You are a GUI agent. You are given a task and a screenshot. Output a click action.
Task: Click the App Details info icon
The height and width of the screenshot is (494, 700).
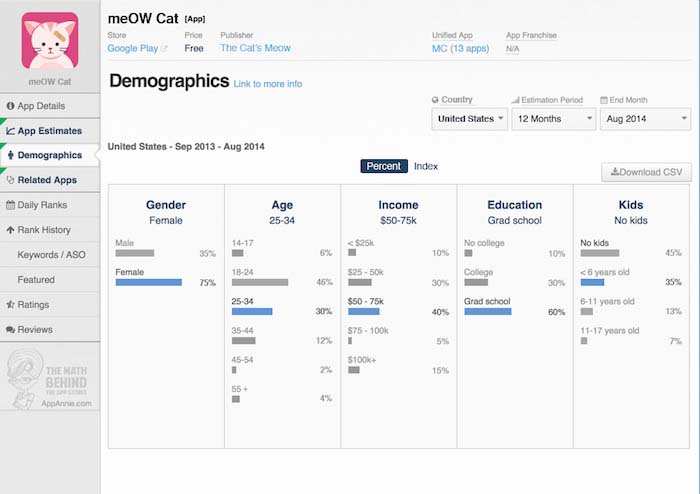tap(11, 106)
